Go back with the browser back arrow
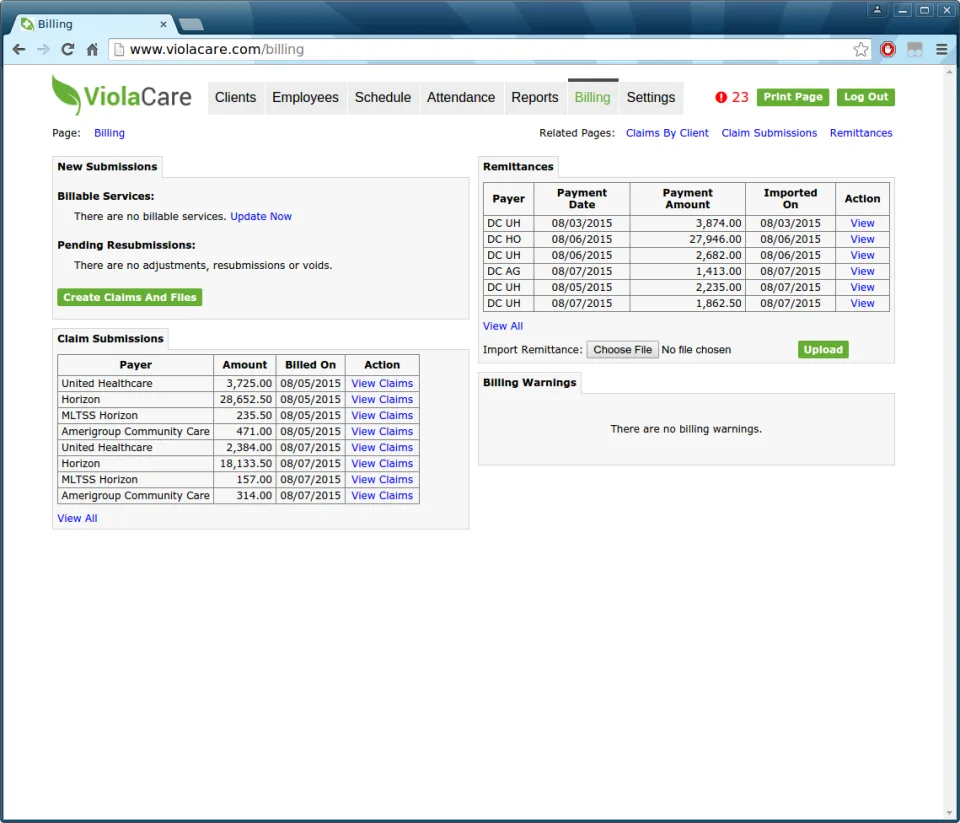Viewport: 960px width, 823px height. [19, 50]
